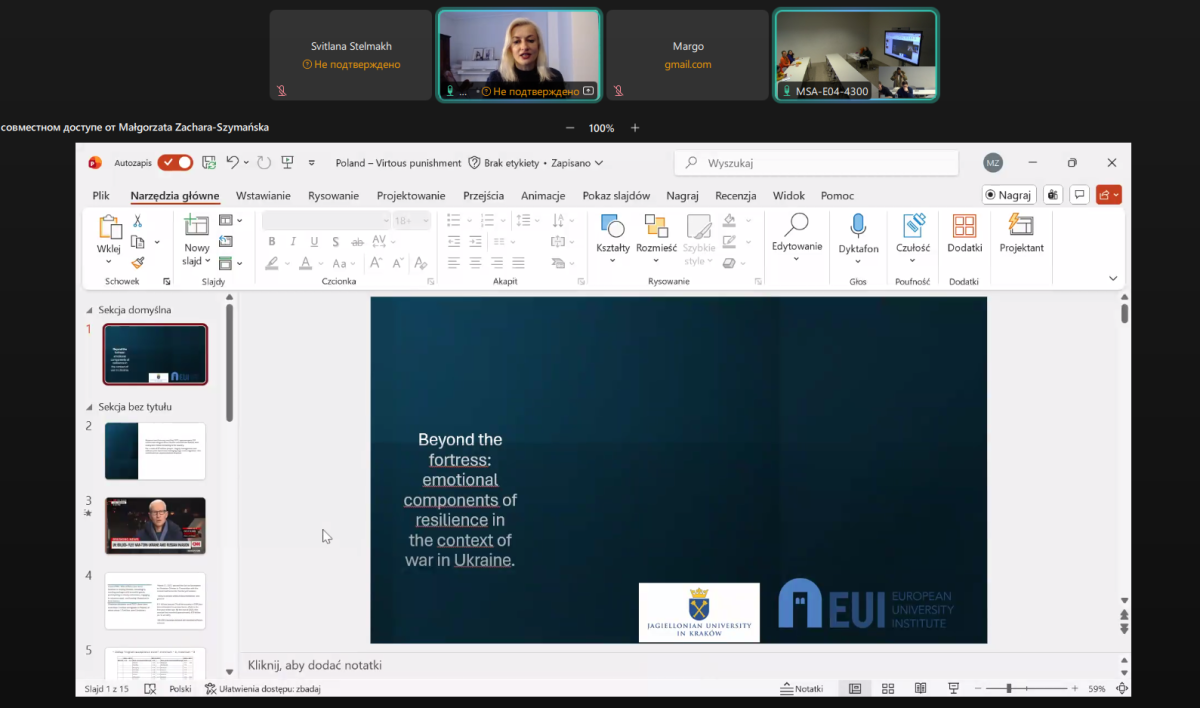Switch to slide sorter view icon
The image size is (1200, 708).
[x=888, y=689]
